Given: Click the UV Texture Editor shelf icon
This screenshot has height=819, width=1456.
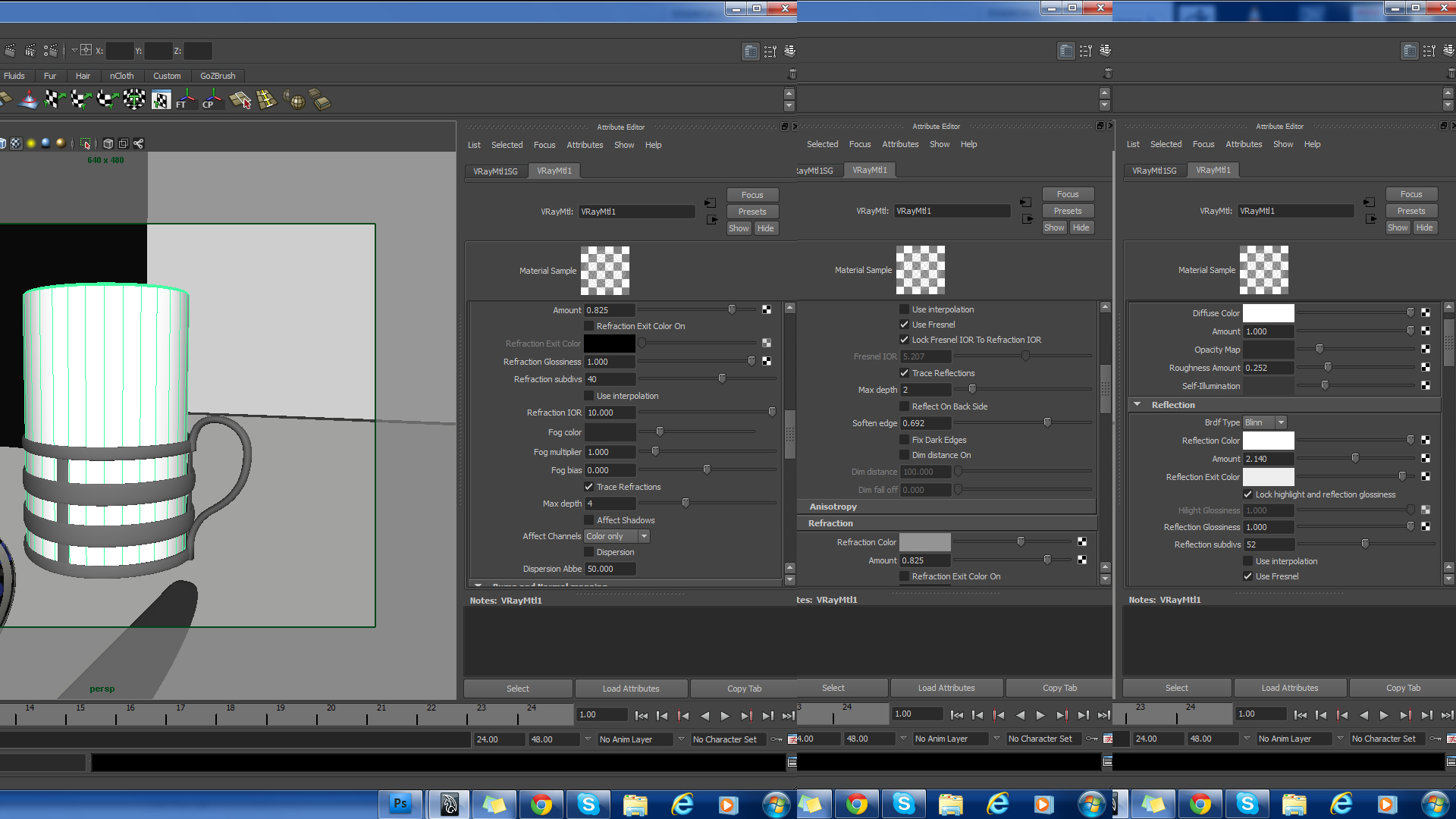Looking at the screenshot, I should (x=161, y=99).
